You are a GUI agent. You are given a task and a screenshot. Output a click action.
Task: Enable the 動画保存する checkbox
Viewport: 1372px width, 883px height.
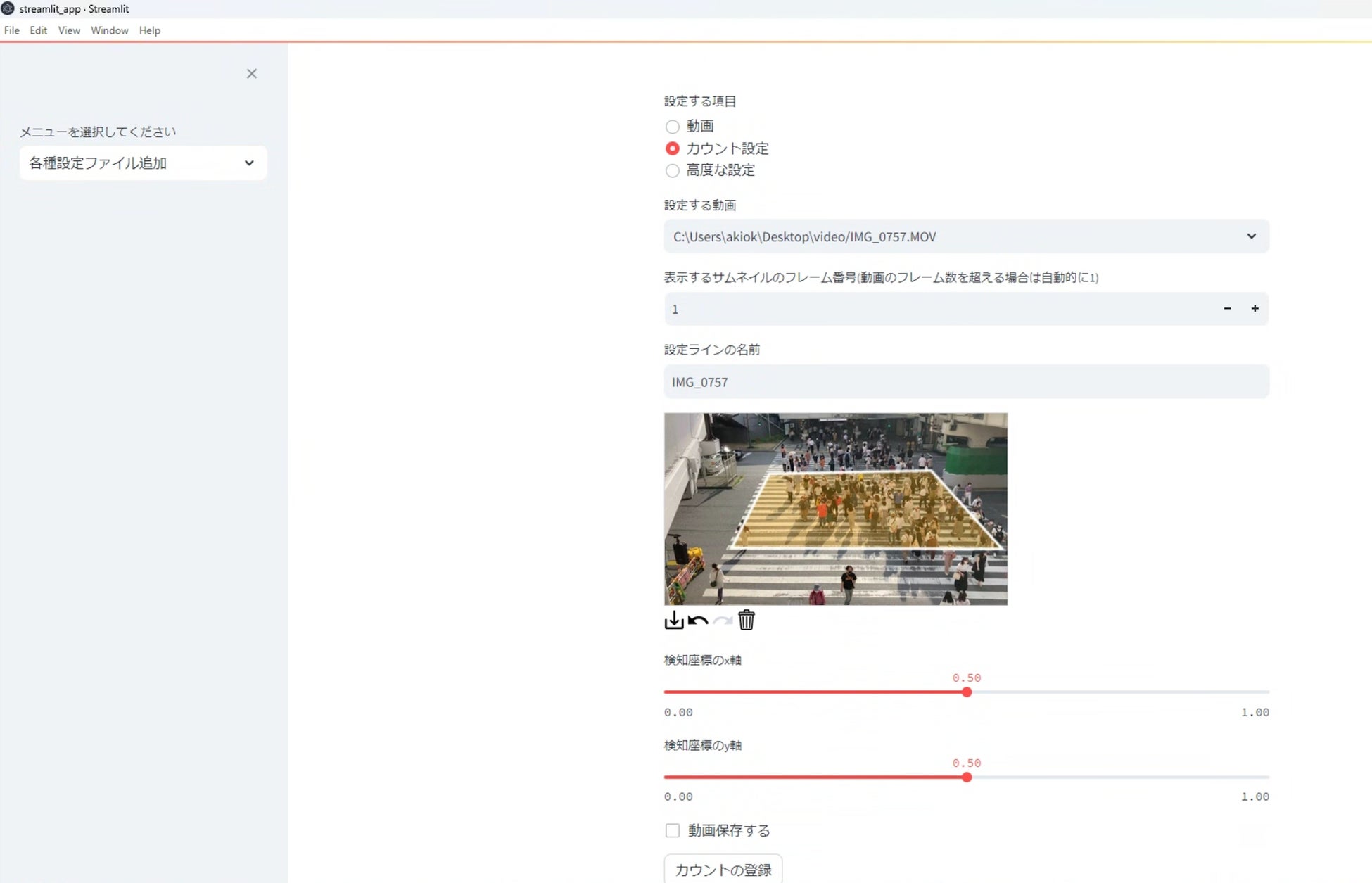(673, 830)
